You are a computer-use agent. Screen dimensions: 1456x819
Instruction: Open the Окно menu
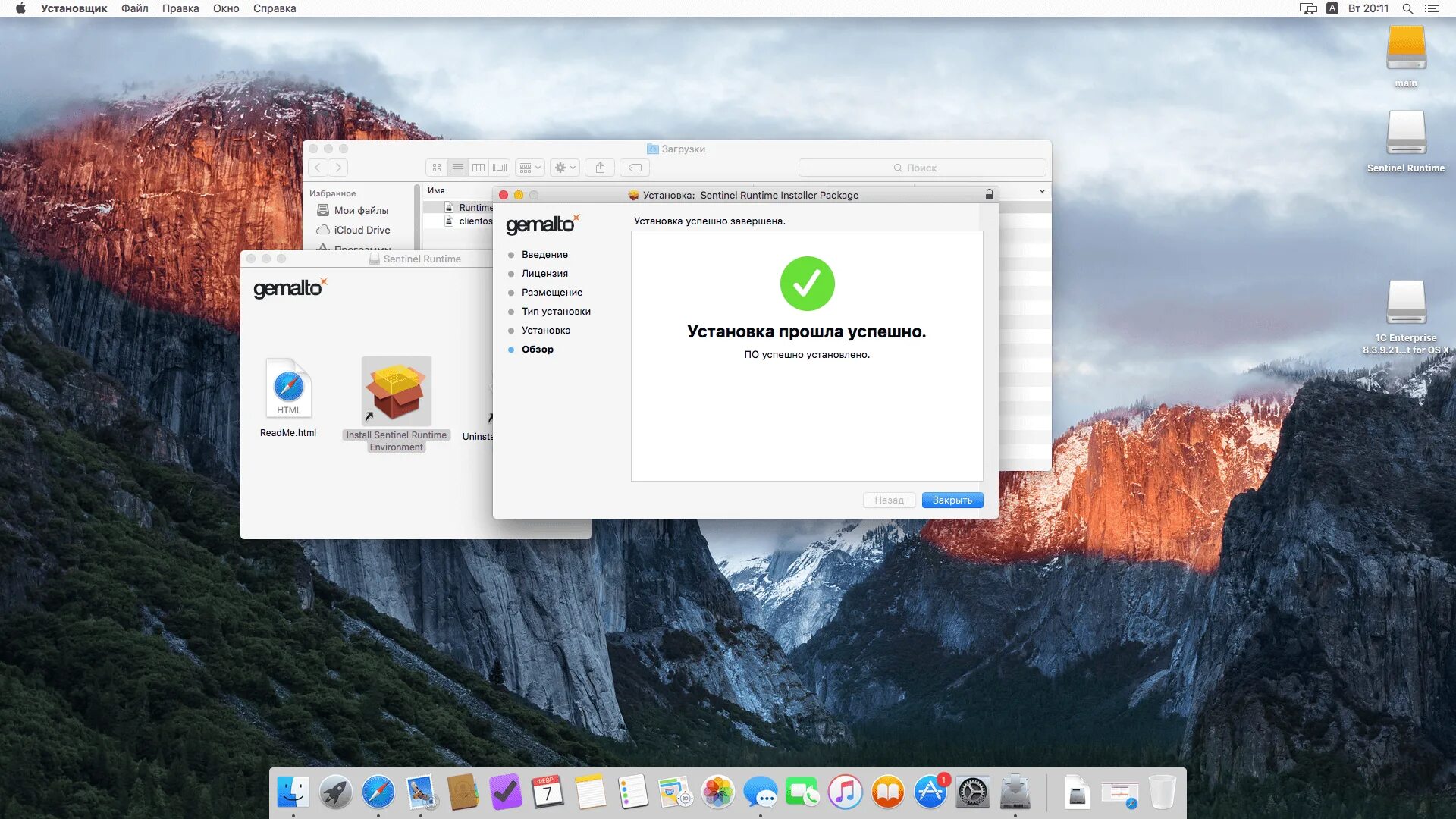226,8
